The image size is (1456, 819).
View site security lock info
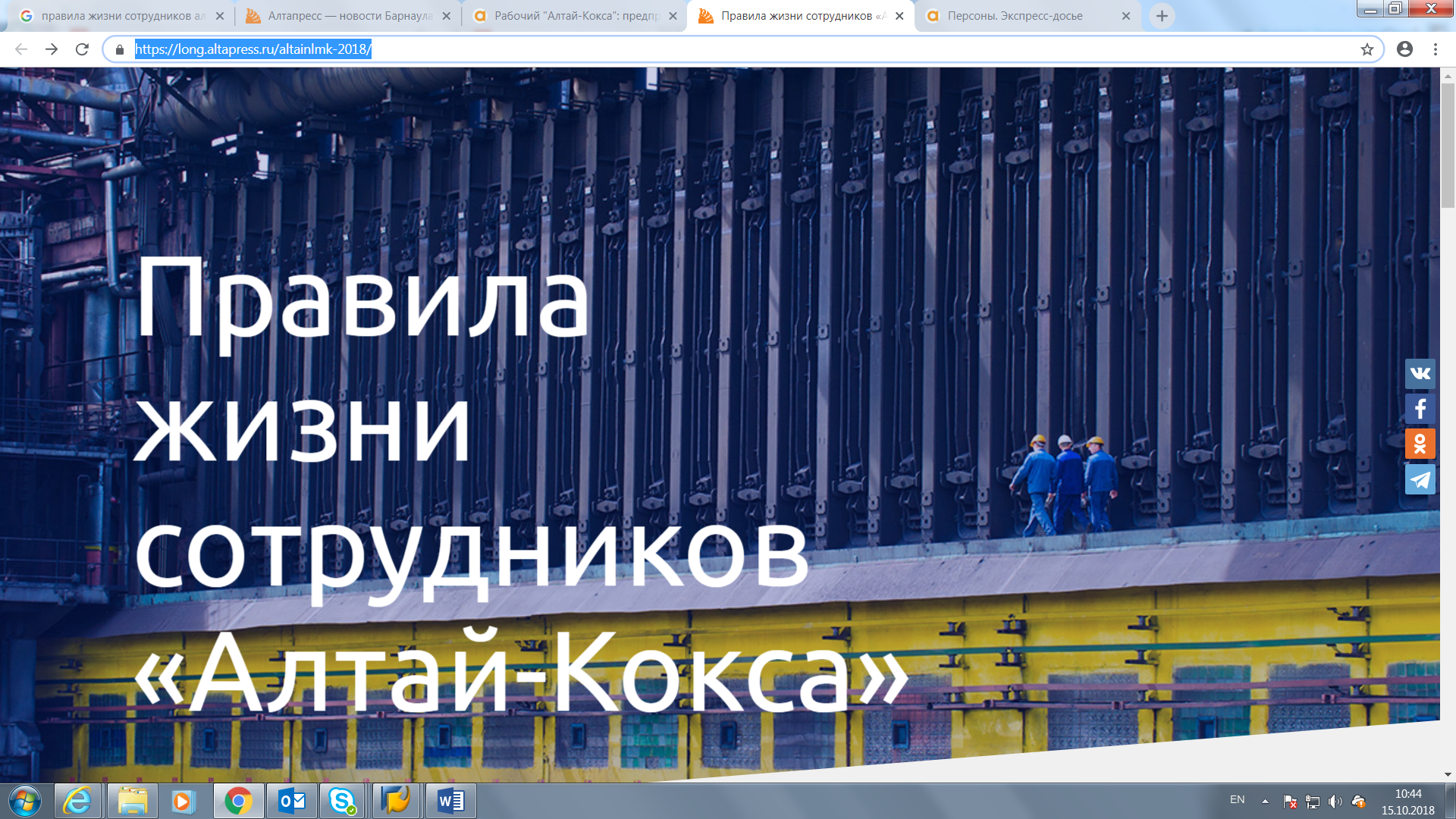tap(119, 49)
